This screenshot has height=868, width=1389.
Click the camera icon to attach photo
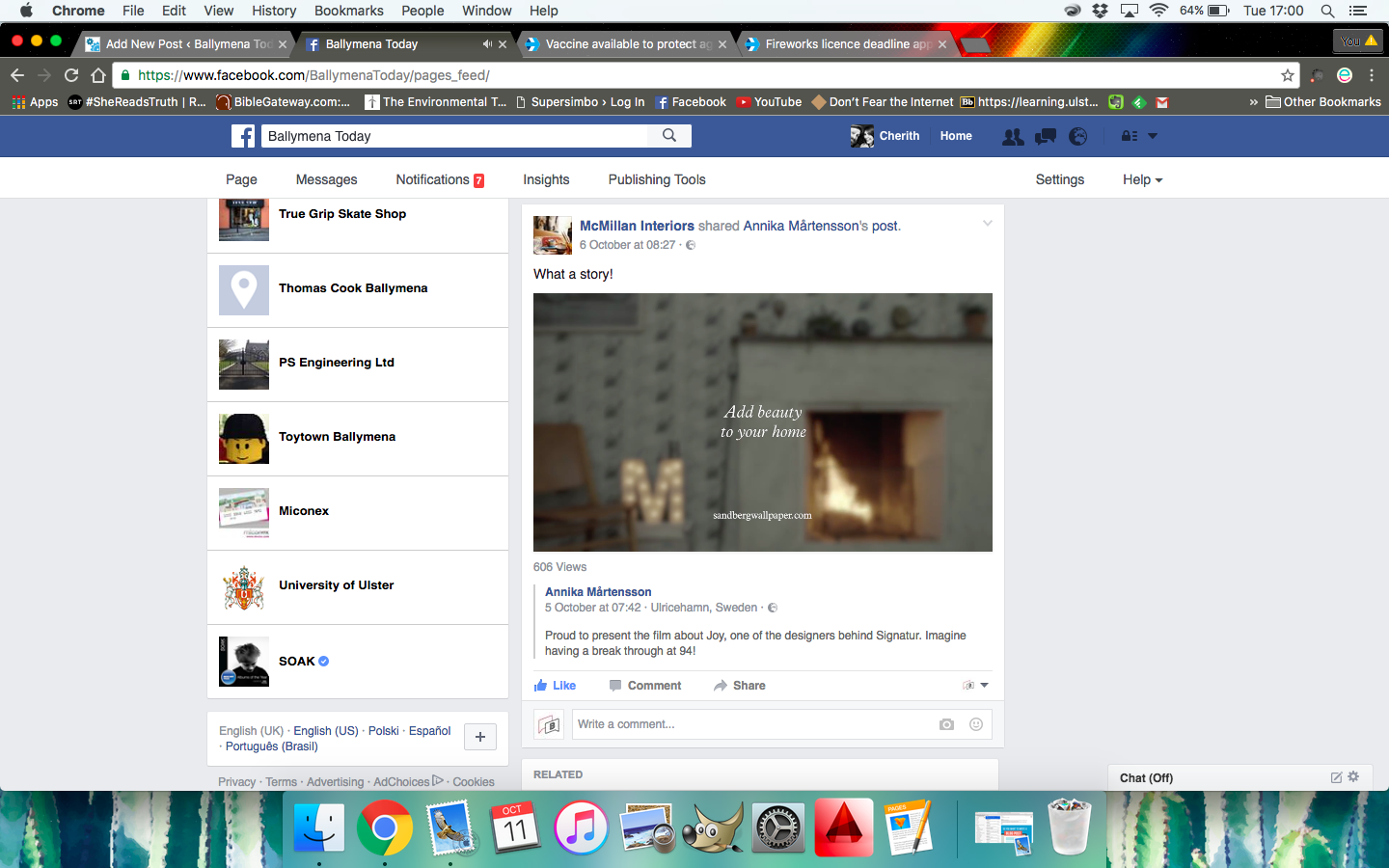pyautogui.click(x=946, y=724)
